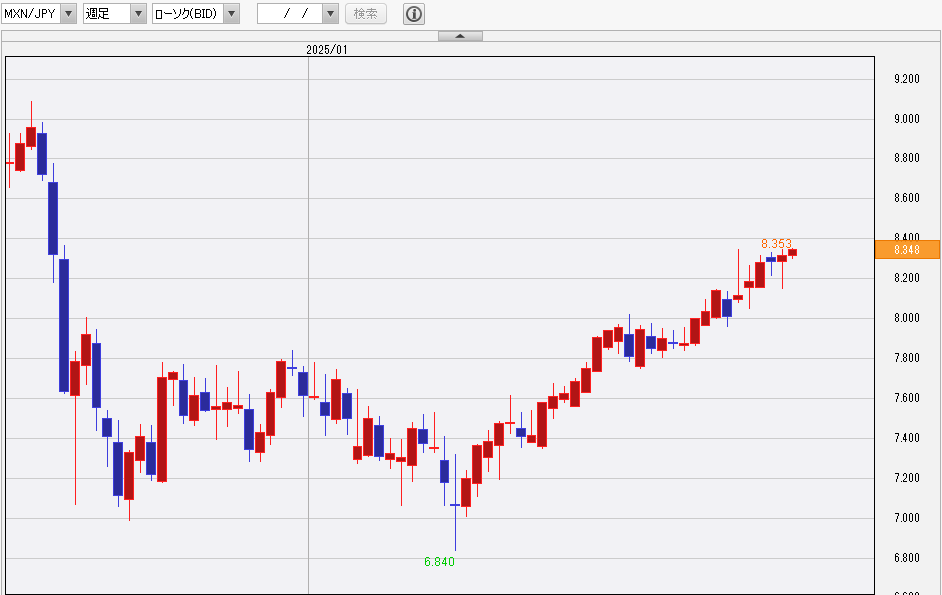This screenshot has width=942, height=595.
Task: Click the 9.000 price axis label
Action: tap(907, 119)
